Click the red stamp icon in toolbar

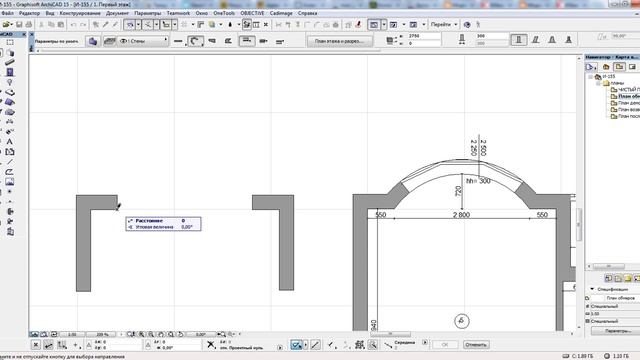pyautogui.click(x=358, y=24)
